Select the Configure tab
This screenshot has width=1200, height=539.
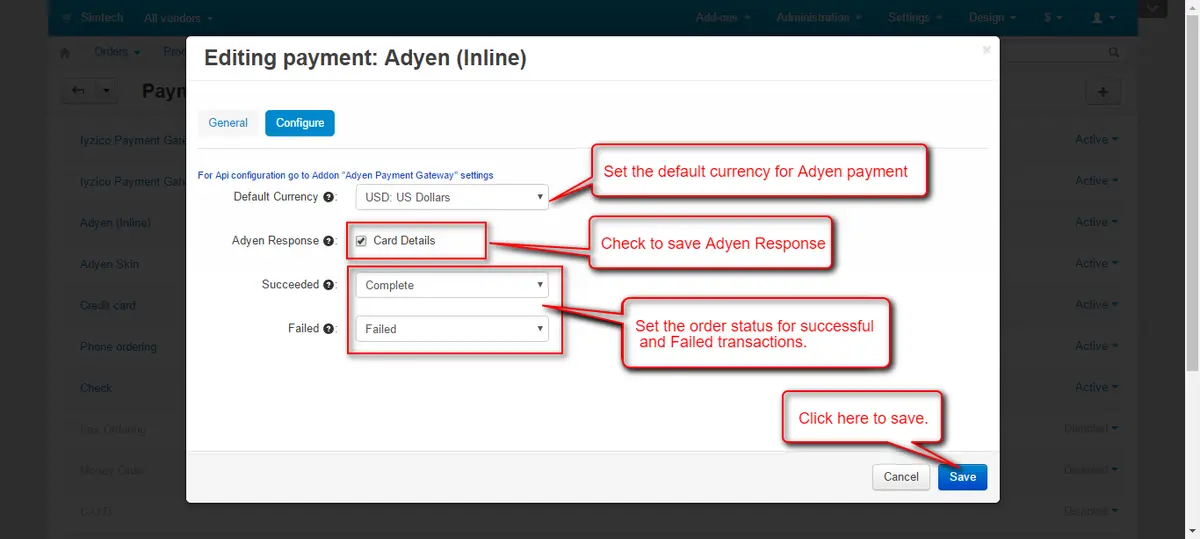click(x=300, y=123)
